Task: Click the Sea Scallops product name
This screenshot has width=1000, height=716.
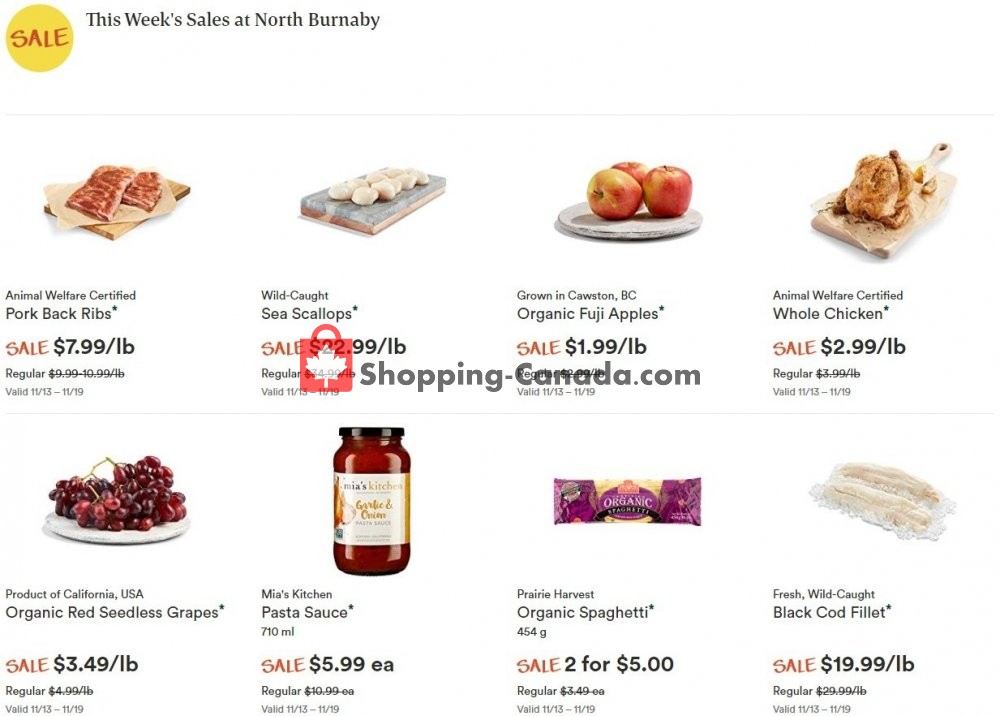Action: pyautogui.click(x=308, y=314)
